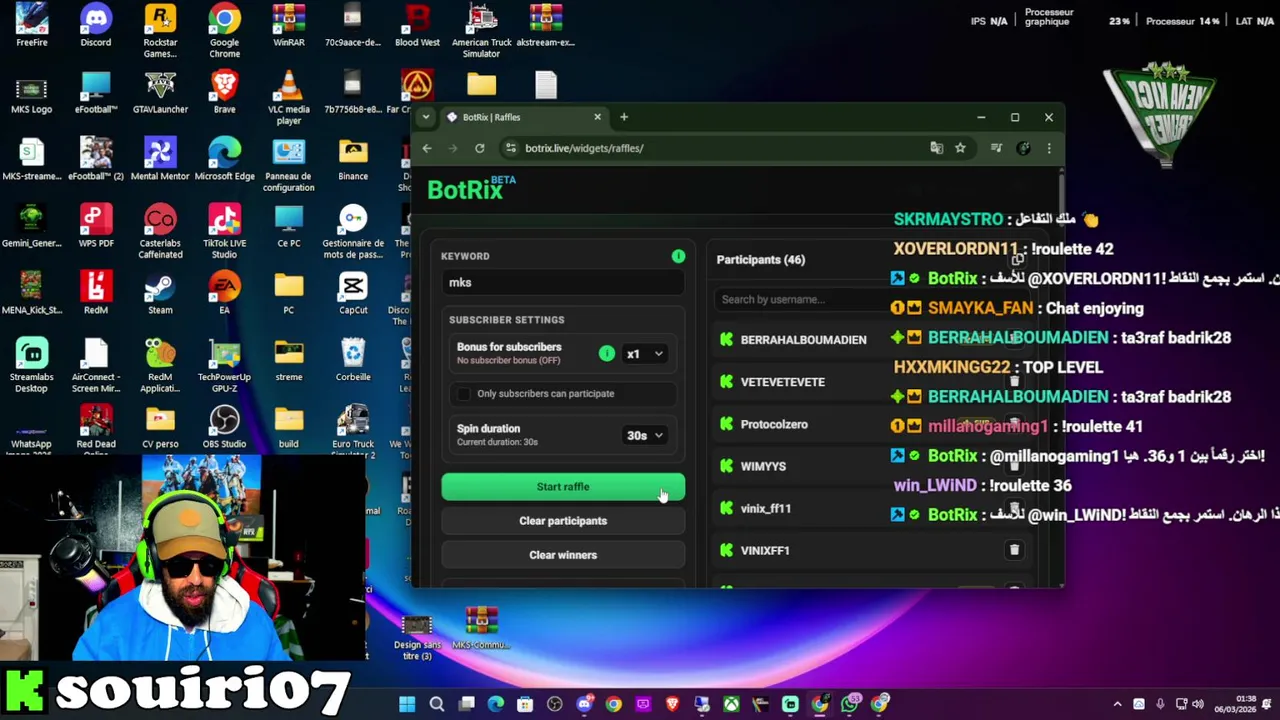Viewport: 1280px width, 720px height.
Task: Open a new Chrome tab
Action: (624, 117)
